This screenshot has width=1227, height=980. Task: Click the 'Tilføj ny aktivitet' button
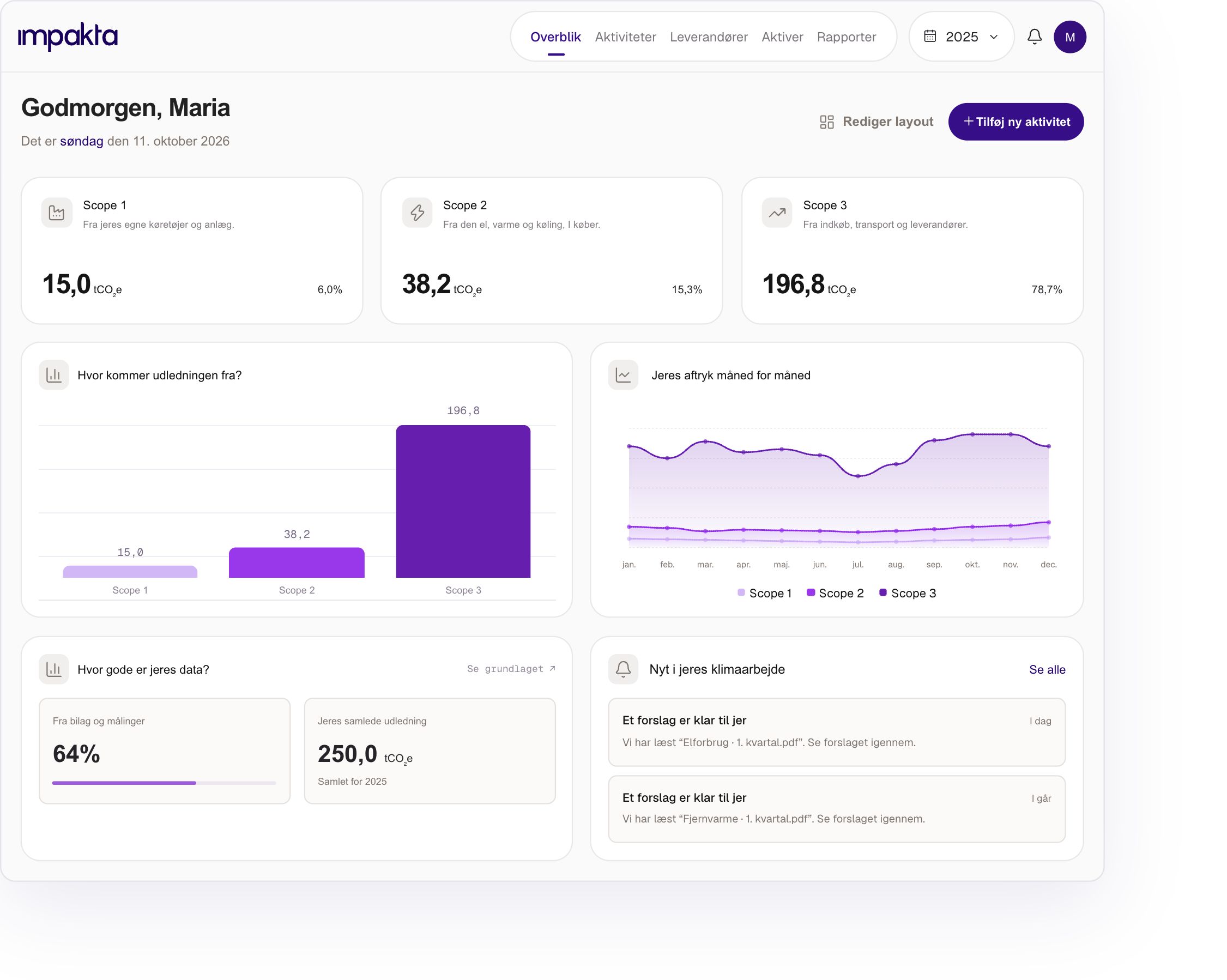click(1016, 122)
